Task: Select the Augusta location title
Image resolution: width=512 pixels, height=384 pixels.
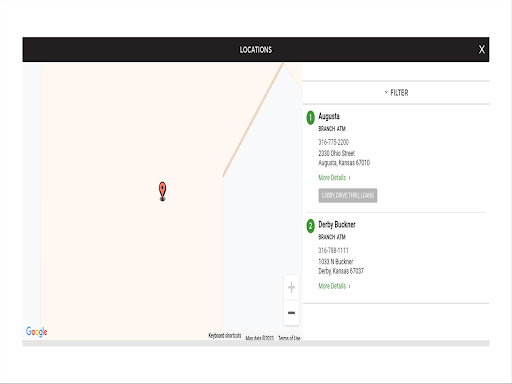Action: [x=329, y=116]
